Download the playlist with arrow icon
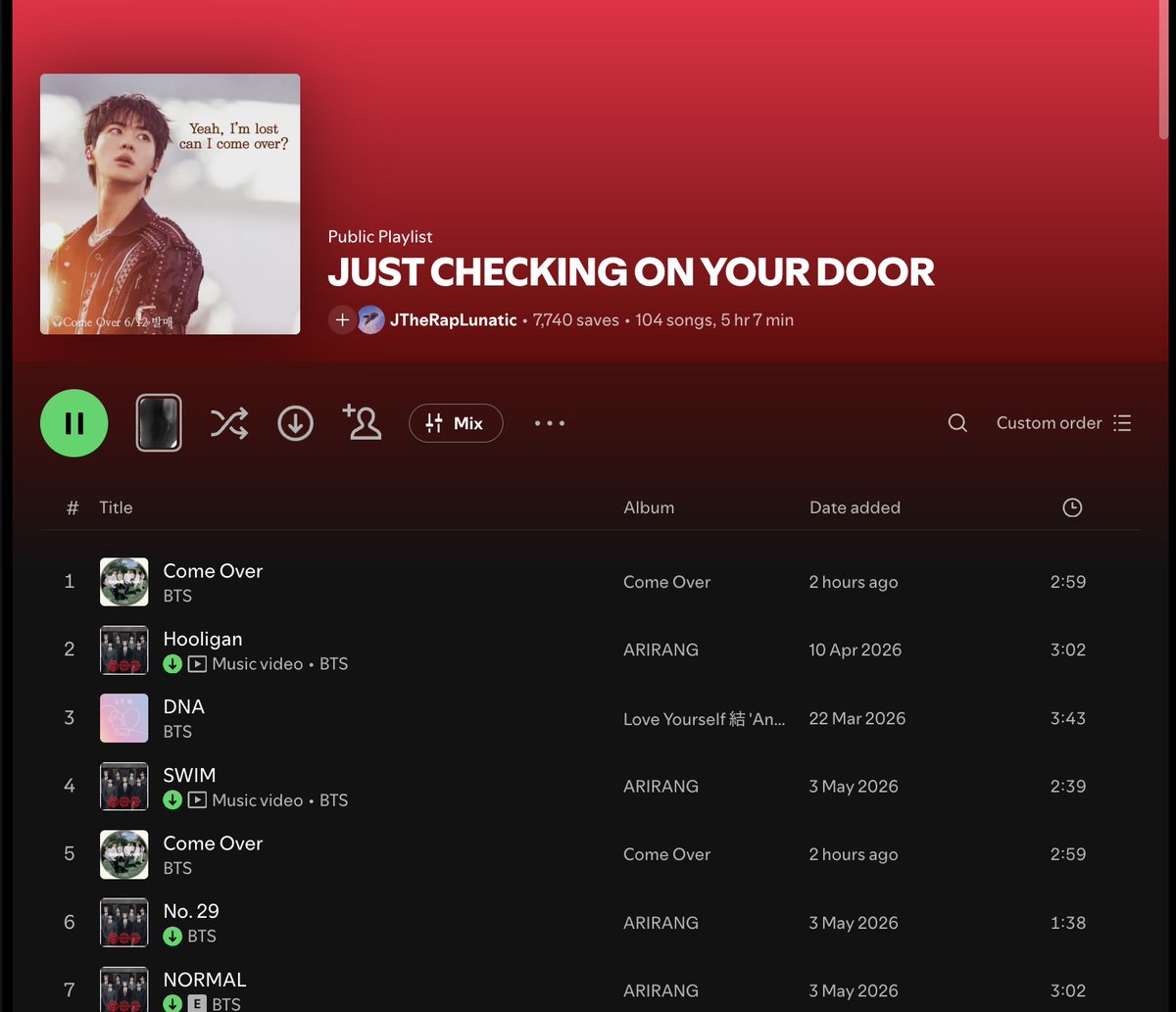The height and width of the screenshot is (1012, 1176). (295, 423)
